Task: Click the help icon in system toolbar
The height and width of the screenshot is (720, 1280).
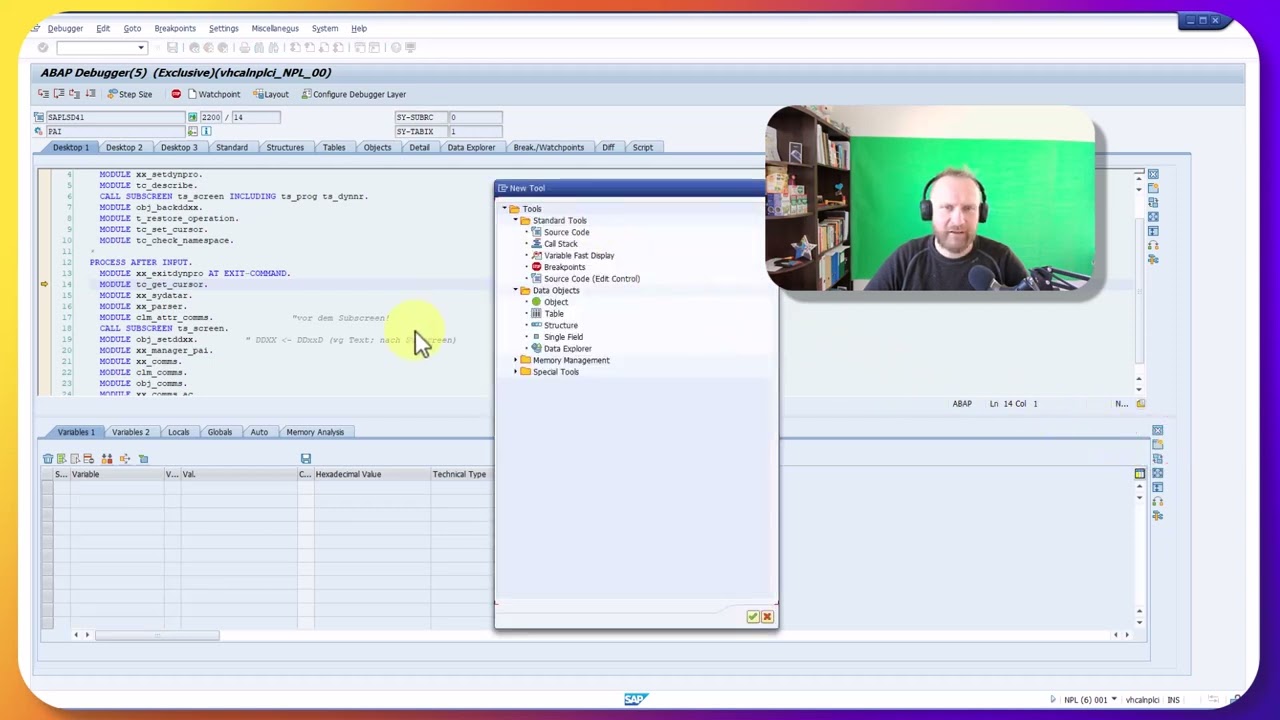Action: [396, 48]
